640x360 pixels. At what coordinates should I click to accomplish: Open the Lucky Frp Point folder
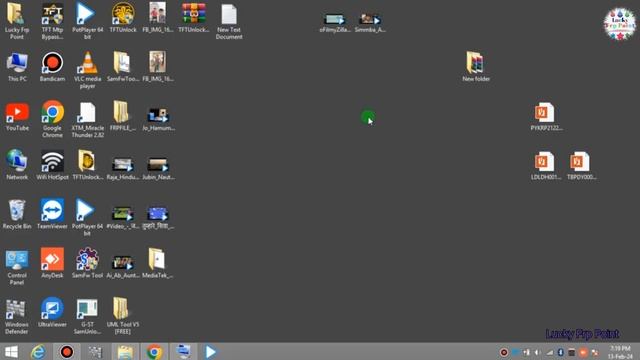click(17, 21)
